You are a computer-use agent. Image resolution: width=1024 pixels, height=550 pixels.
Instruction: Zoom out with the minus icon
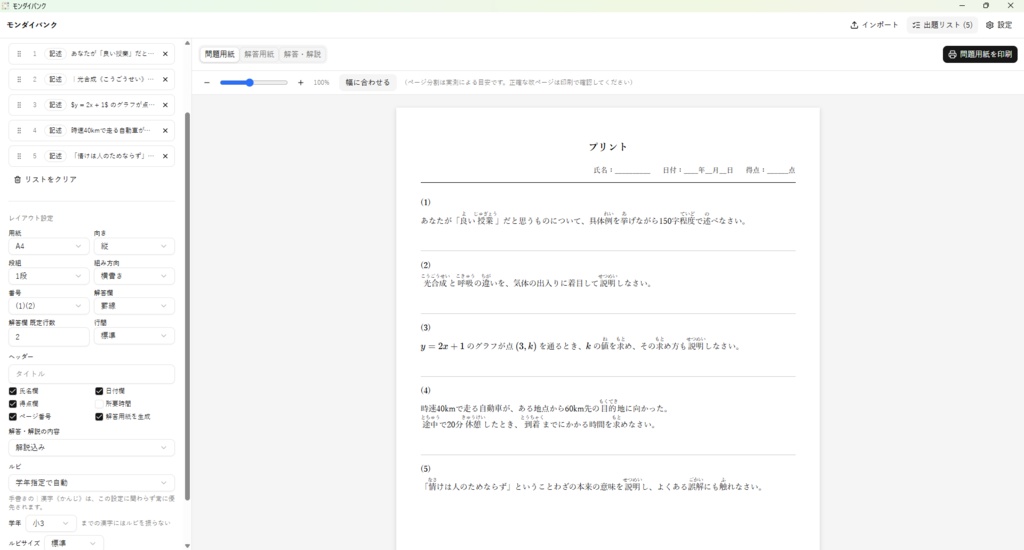pyautogui.click(x=207, y=82)
